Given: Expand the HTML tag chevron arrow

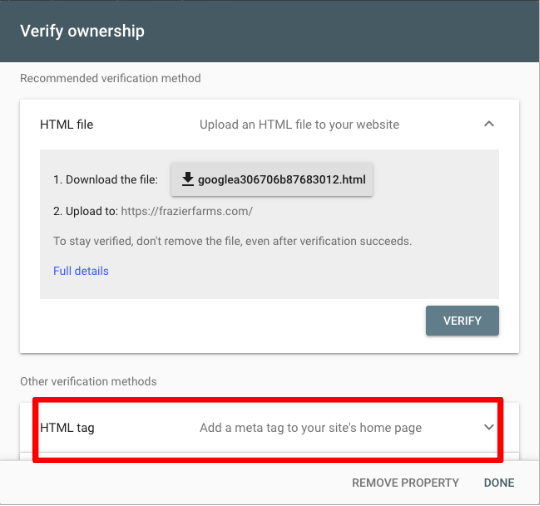Looking at the screenshot, I should [x=489, y=427].
